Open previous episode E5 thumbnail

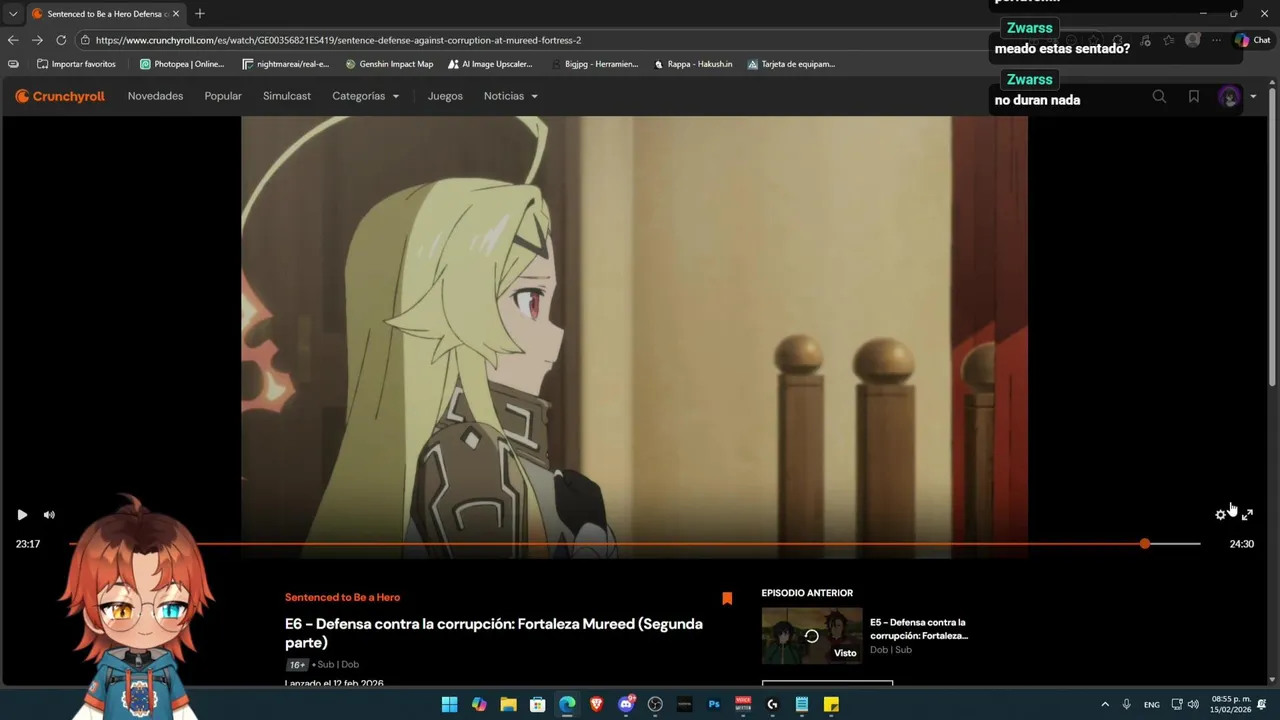click(x=811, y=636)
